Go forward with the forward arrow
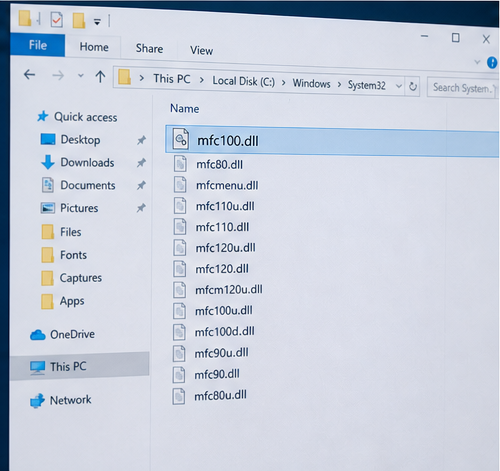500x471 pixels. (58, 76)
